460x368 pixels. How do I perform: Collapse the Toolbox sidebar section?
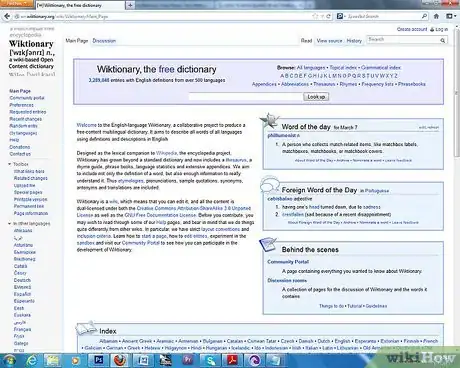10,164
